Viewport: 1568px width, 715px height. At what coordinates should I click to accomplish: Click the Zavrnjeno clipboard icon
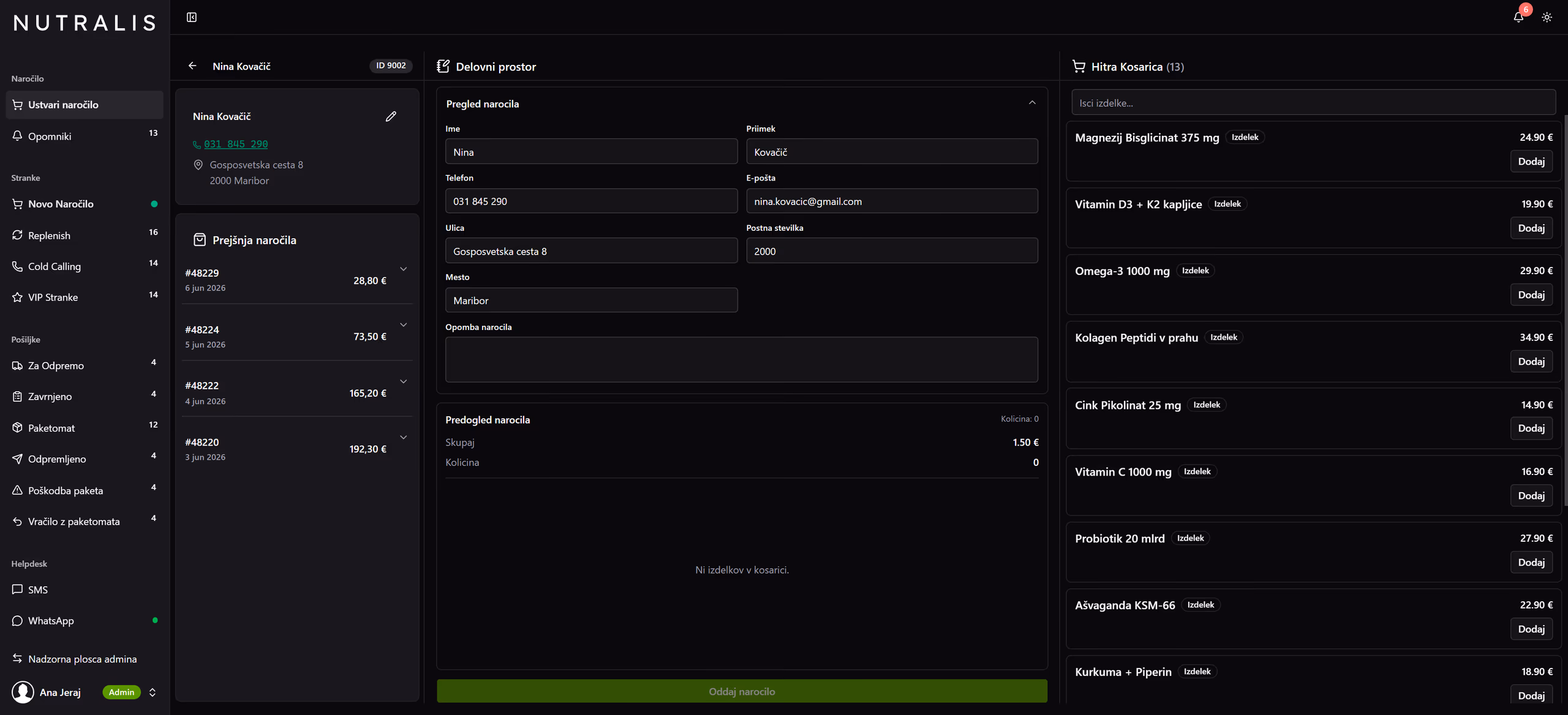[x=17, y=396]
